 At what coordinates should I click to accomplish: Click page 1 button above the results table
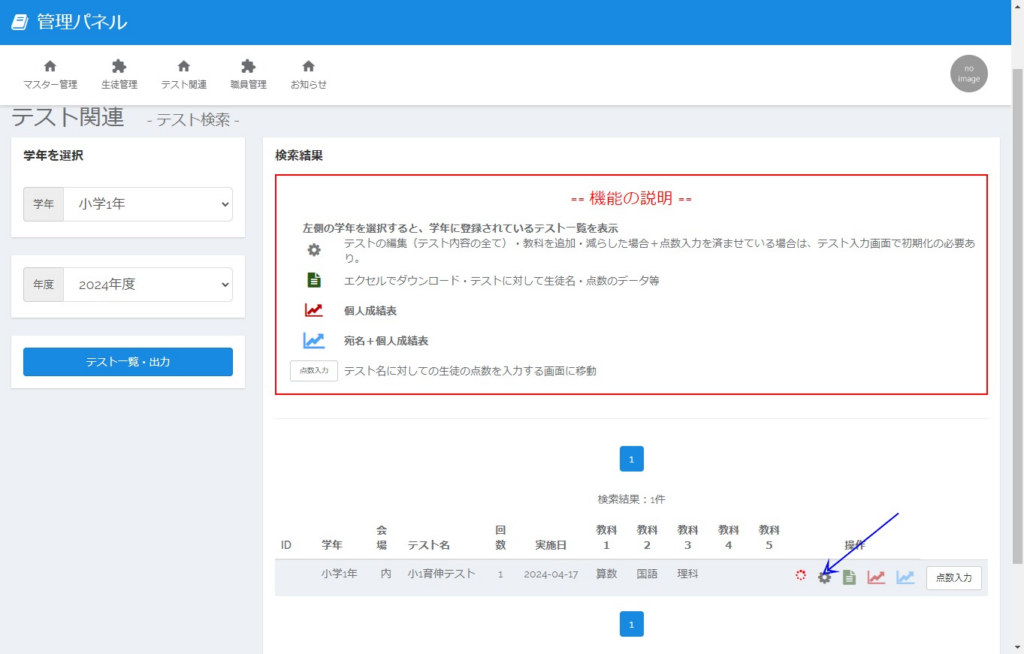click(631, 459)
